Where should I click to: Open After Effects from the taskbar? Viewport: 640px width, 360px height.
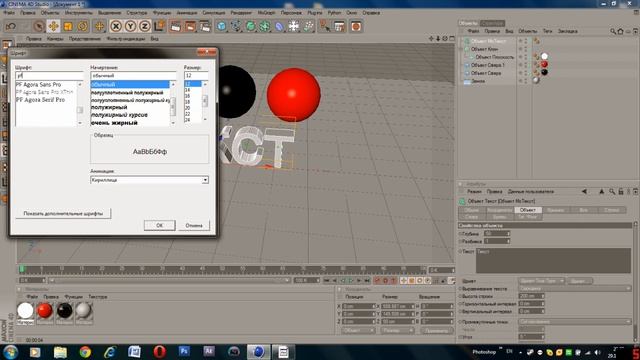pyautogui.click(x=209, y=351)
